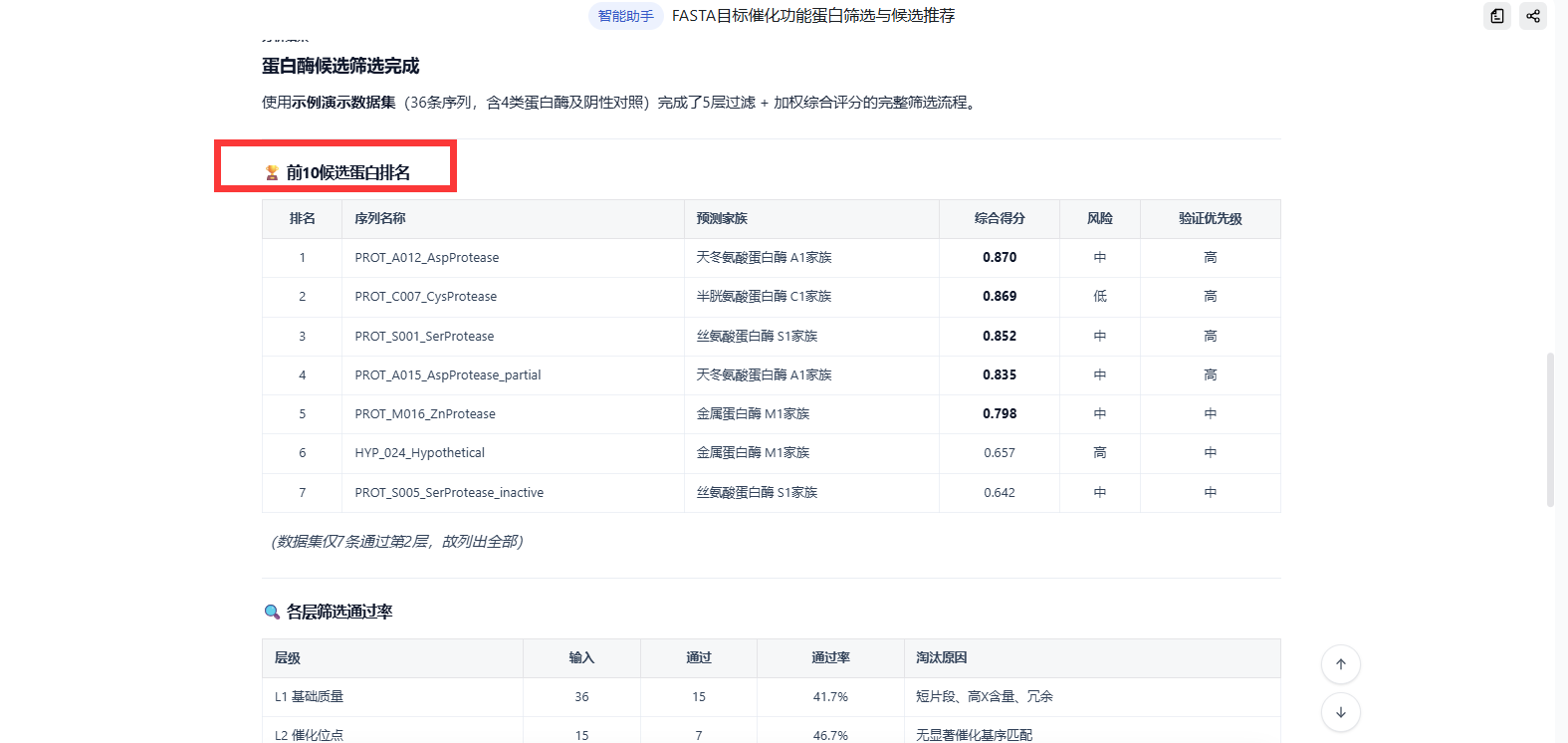Click the share icon in top bar

[1533, 16]
